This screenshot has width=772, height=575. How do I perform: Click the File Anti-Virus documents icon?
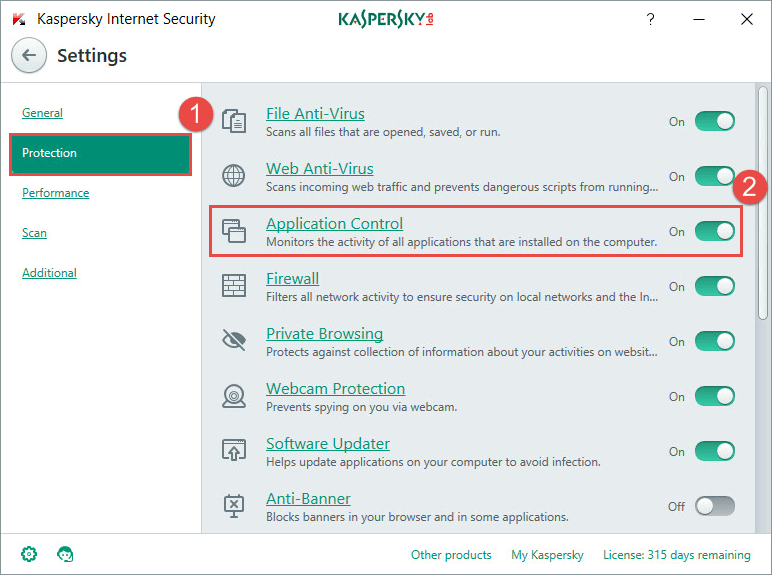[x=233, y=121]
